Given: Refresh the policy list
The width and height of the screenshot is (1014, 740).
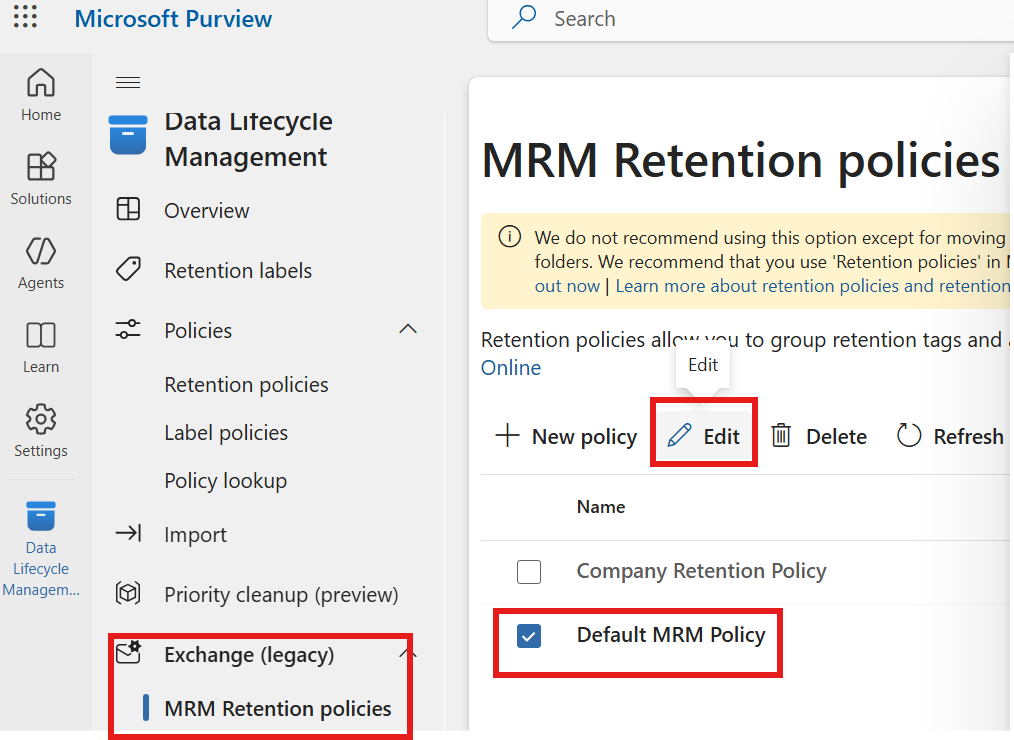Looking at the screenshot, I should [x=948, y=435].
